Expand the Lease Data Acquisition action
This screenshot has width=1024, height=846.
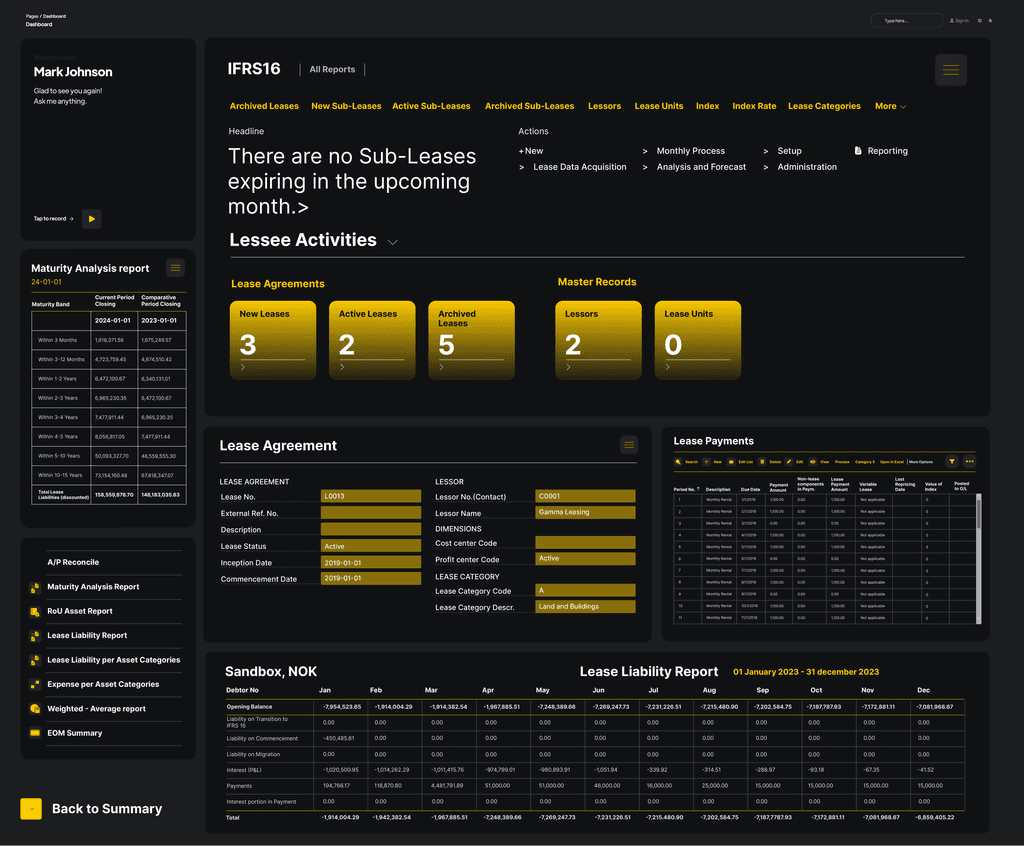pos(582,167)
